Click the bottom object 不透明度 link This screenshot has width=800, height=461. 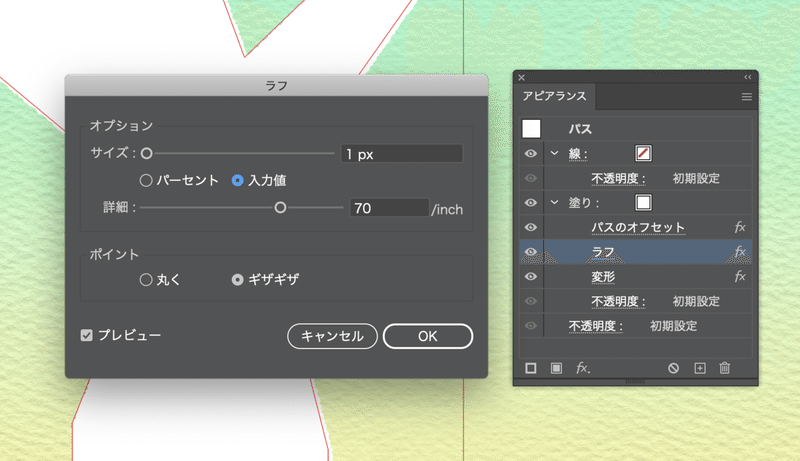596,326
